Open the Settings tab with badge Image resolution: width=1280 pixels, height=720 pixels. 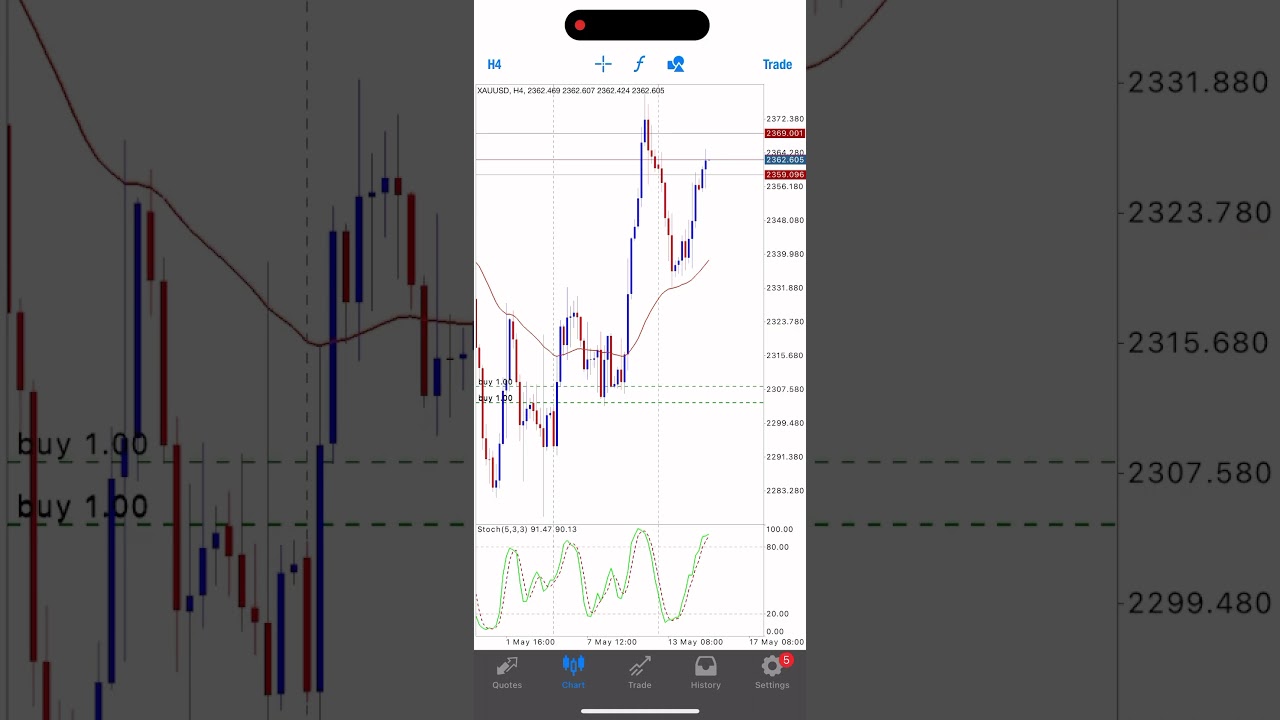tap(772, 673)
